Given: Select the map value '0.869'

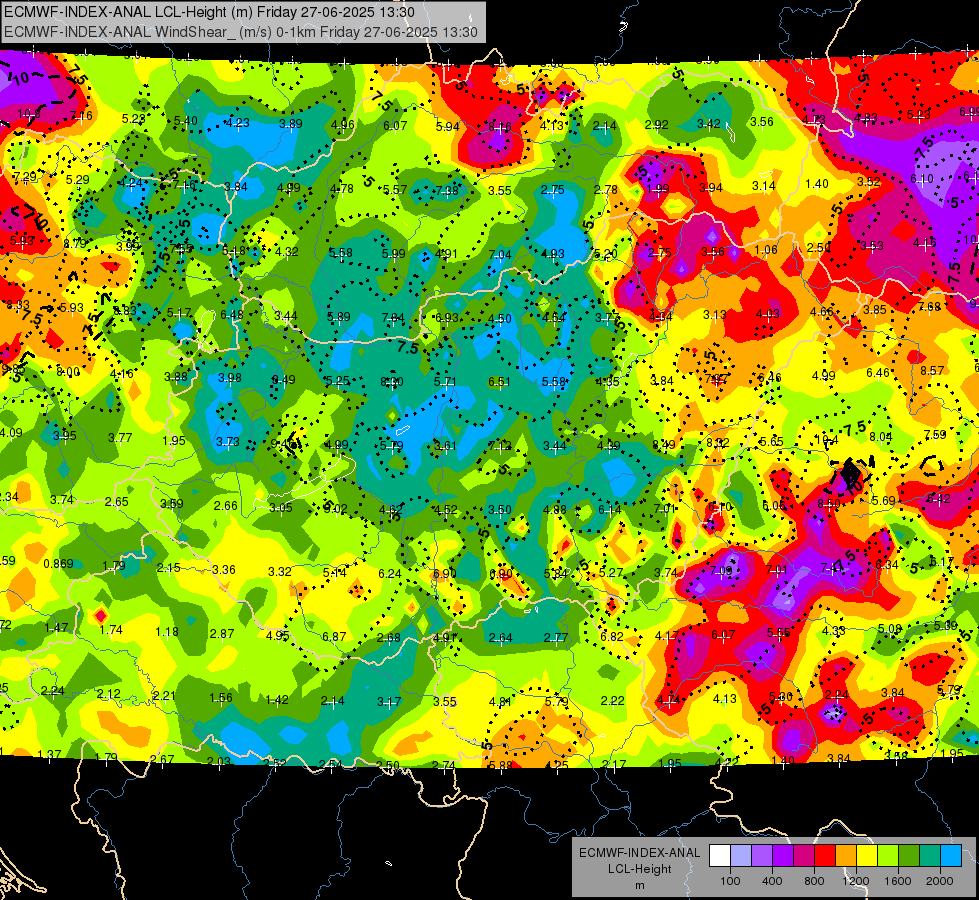Looking at the screenshot, I should (58, 564).
